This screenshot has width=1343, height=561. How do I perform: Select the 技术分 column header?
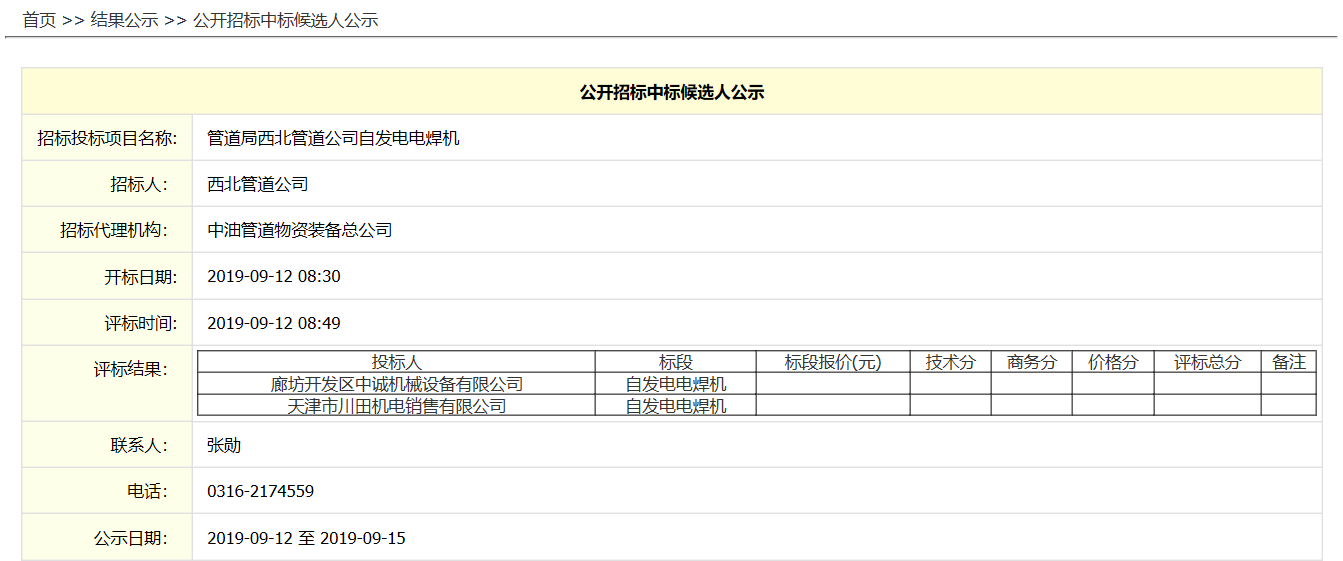click(951, 362)
